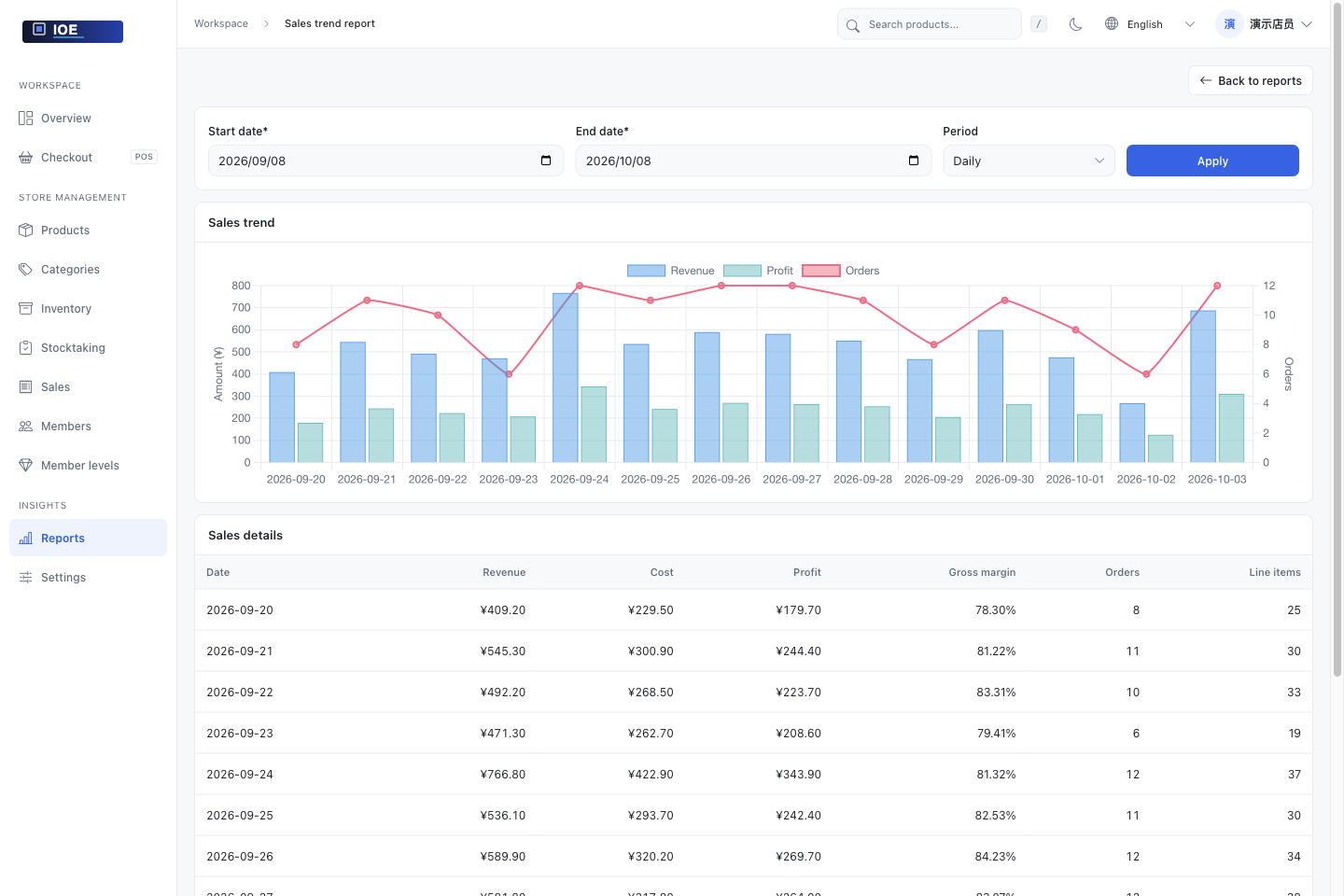1344x896 pixels.
Task: Open the Period dropdown showing Daily
Action: (1029, 161)
